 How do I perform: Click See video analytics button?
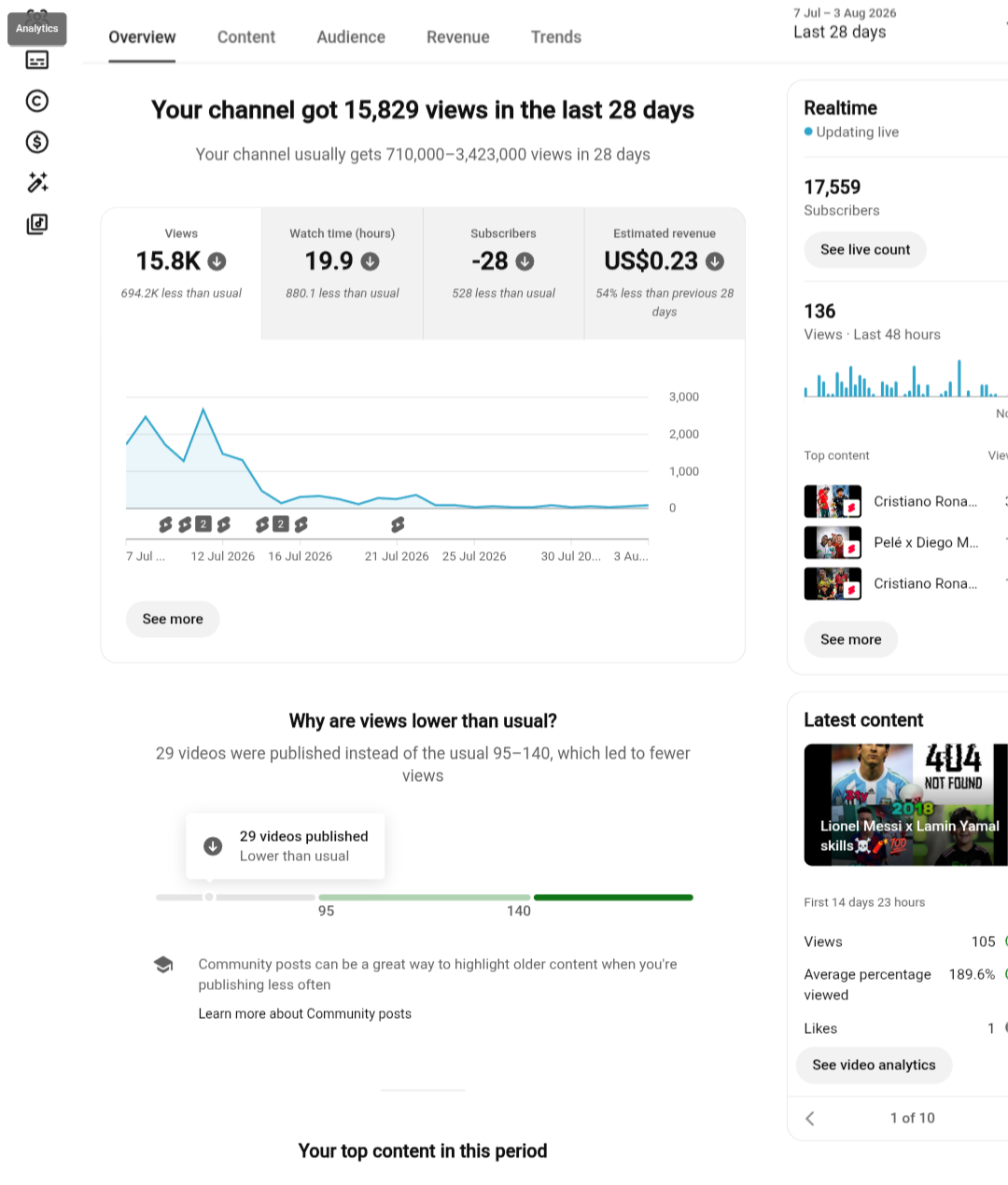(874, 1065)
